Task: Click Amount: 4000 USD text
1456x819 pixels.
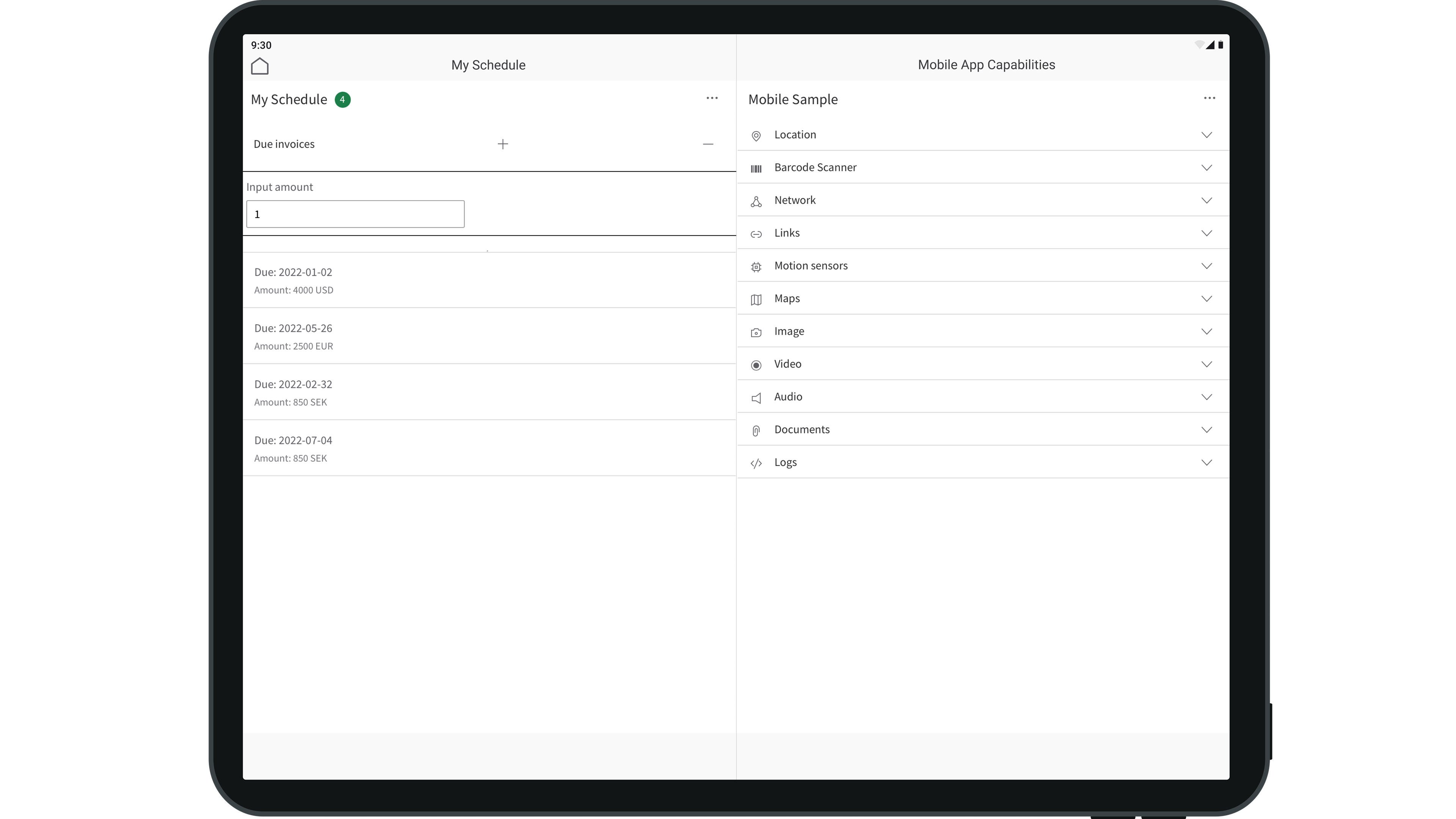Action: tap(293, 290)
